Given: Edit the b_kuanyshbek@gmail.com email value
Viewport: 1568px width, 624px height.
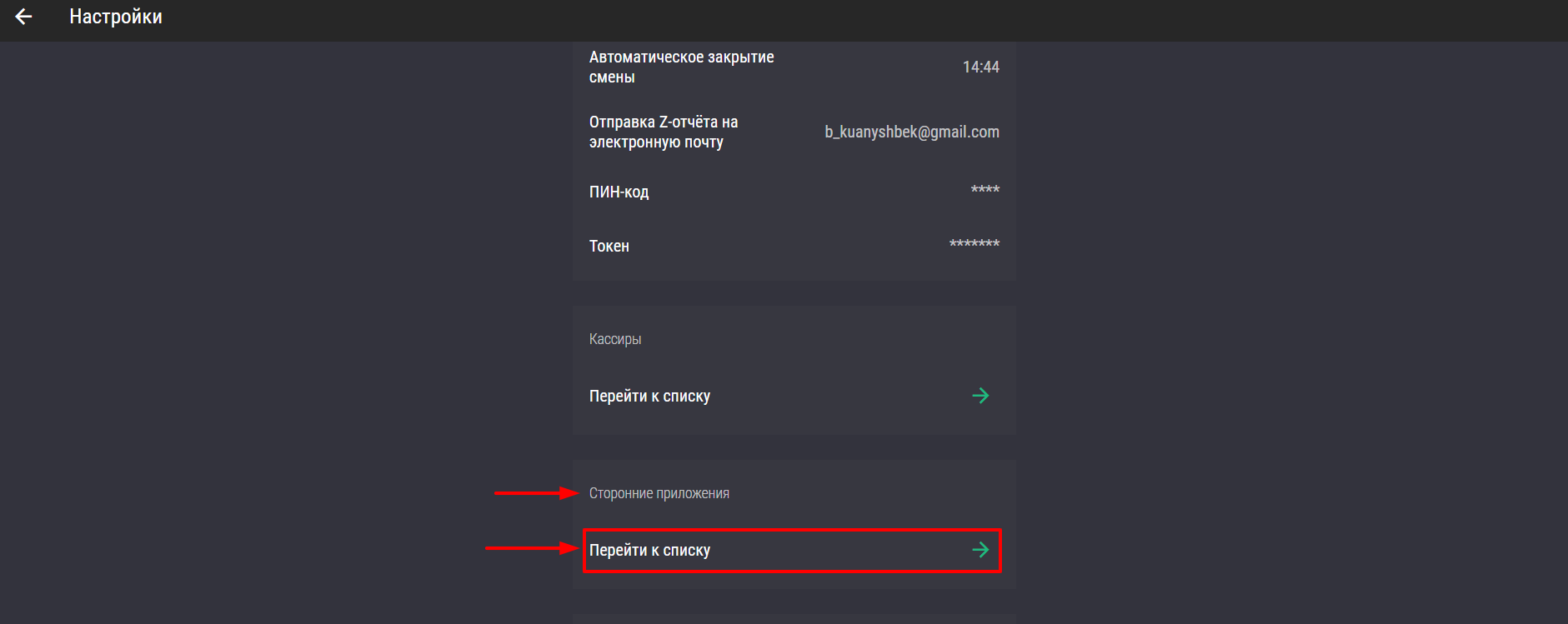Looking at the screenshot, I should pyautogui.click(x=912, y=132).
